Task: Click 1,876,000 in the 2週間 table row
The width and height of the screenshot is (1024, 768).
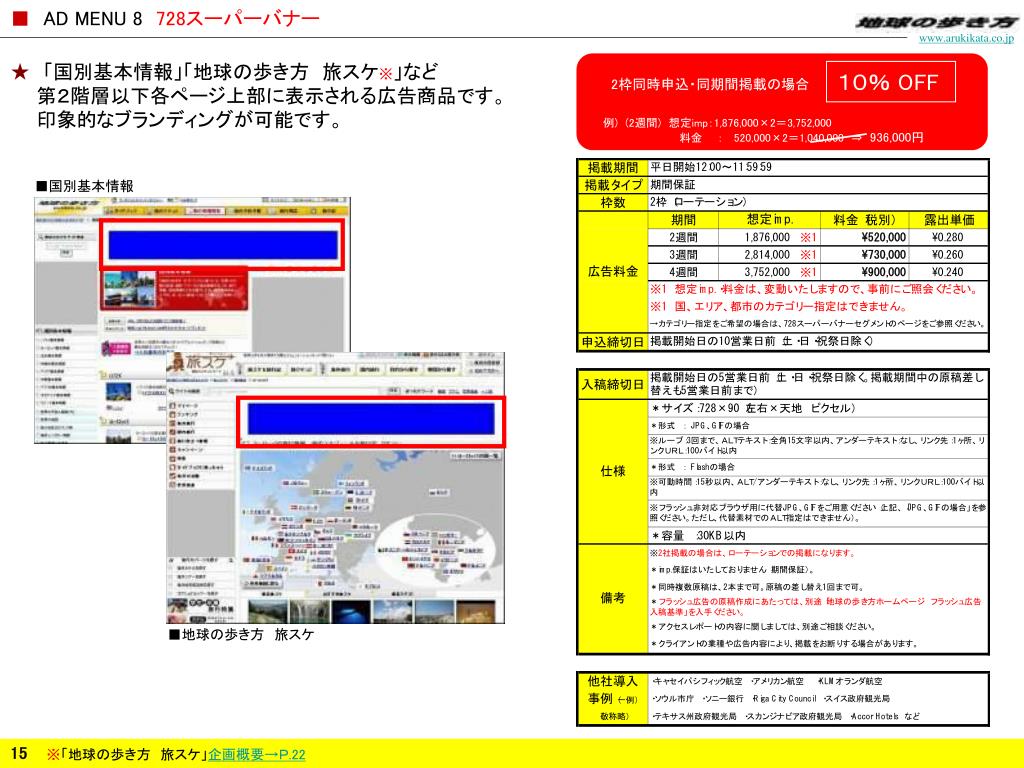Action: [x=767, y=237]
